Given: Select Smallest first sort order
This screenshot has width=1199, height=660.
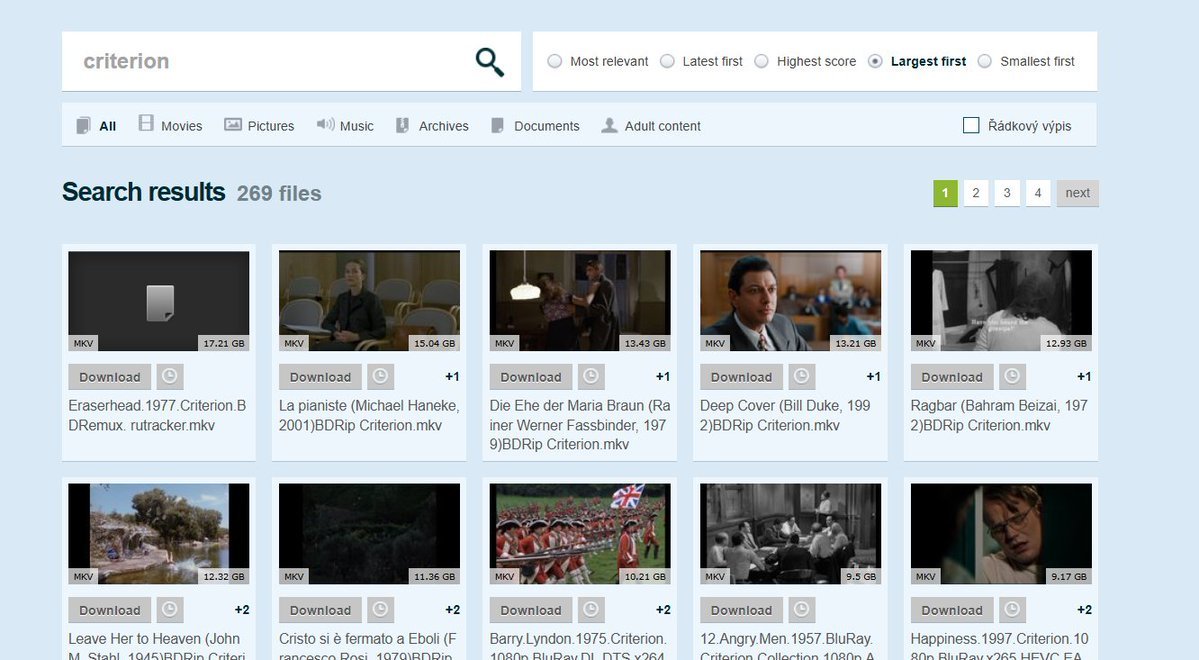Looking at the screenshot, I should (985, 62).
